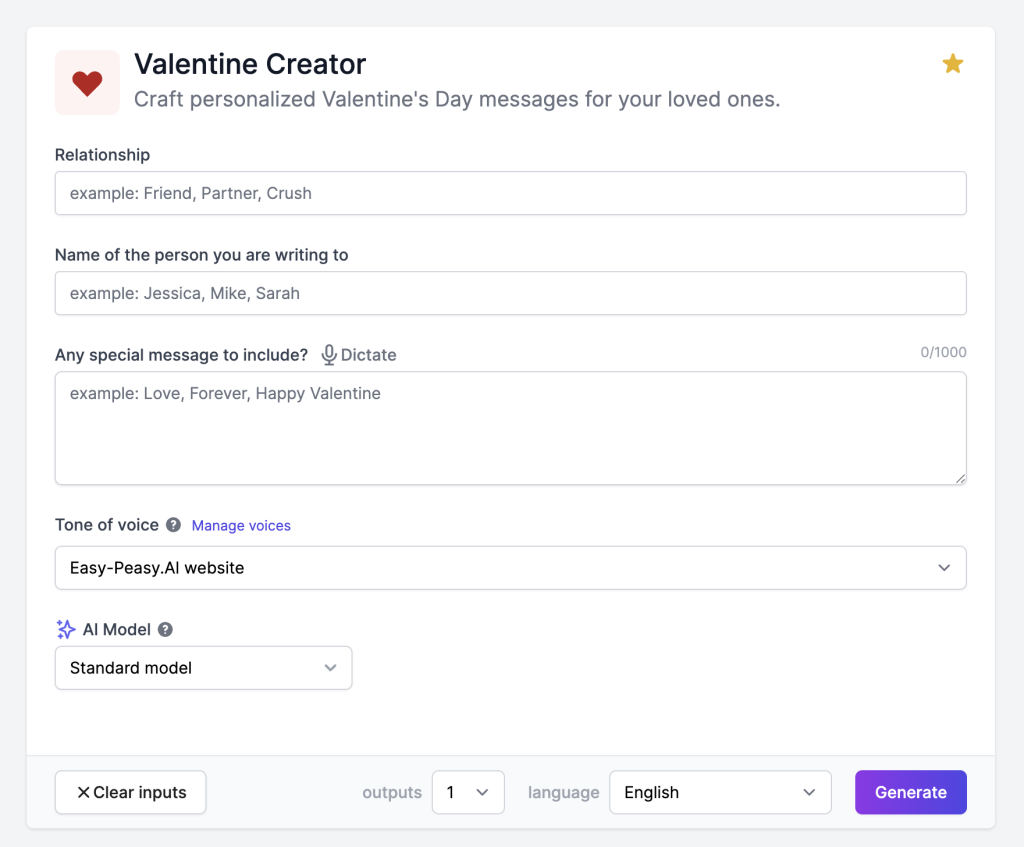
Task: Open the outputs count dropdown
Action: click(467, 792)
